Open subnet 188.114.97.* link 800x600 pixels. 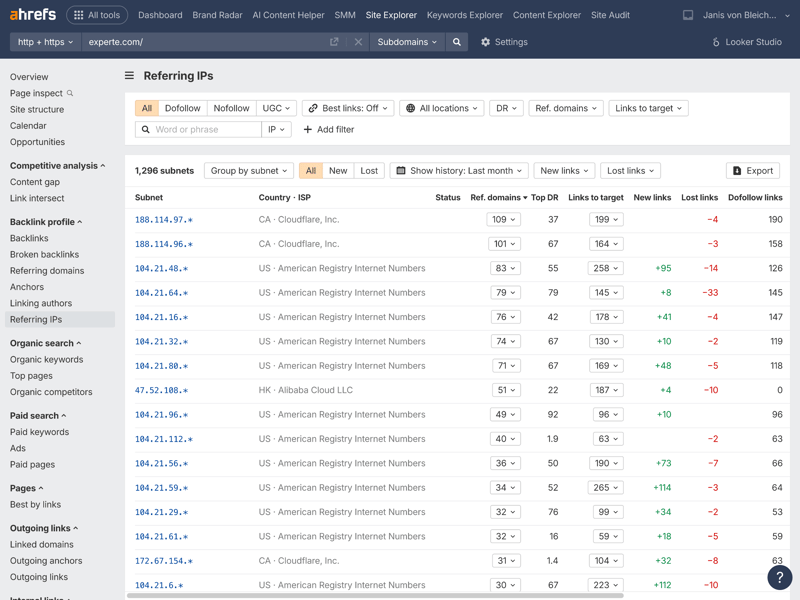pyautogui.click(x=164, y=220)
